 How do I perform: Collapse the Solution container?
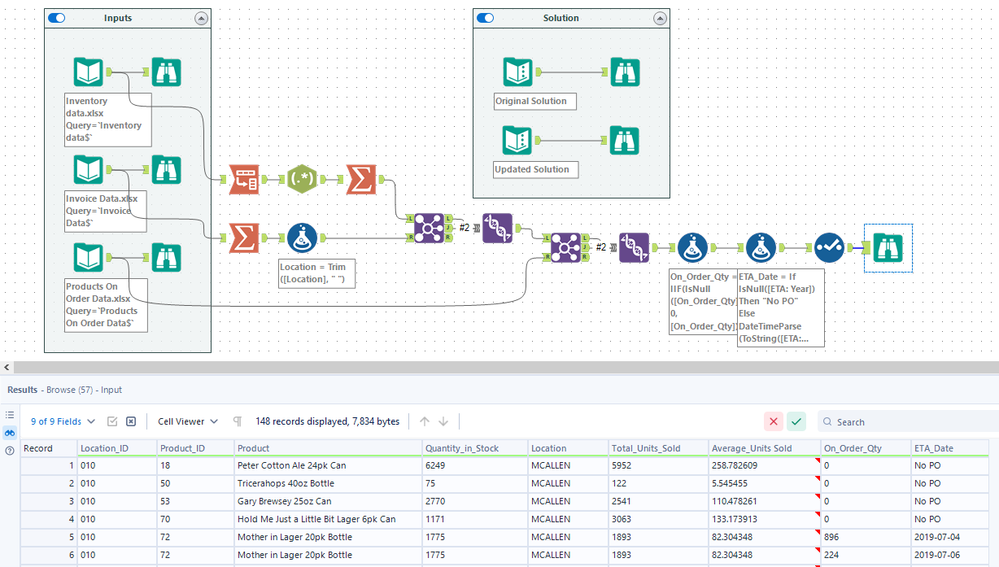point(660,18)
